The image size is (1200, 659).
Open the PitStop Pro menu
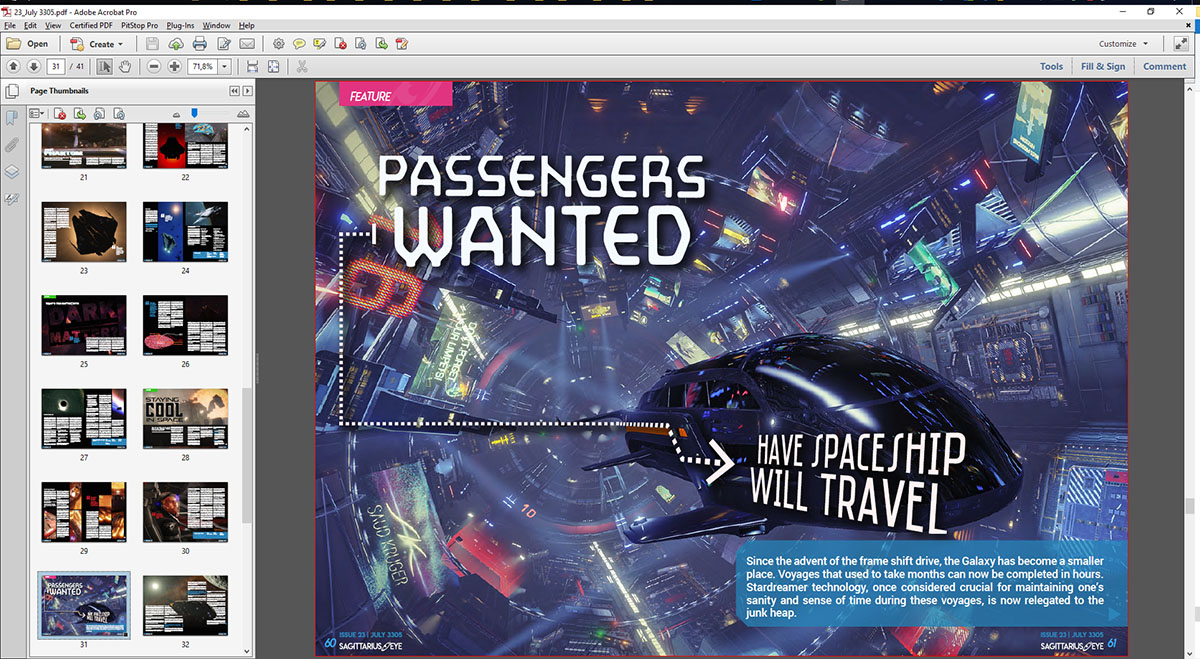click(x=139, y=25)
